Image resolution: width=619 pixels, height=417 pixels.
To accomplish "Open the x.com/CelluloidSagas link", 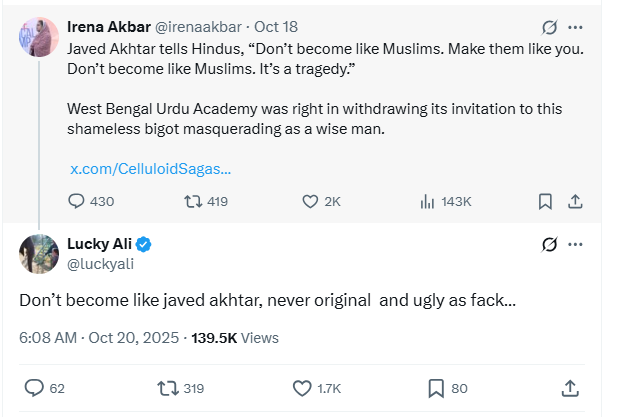I will coord(150,169).
